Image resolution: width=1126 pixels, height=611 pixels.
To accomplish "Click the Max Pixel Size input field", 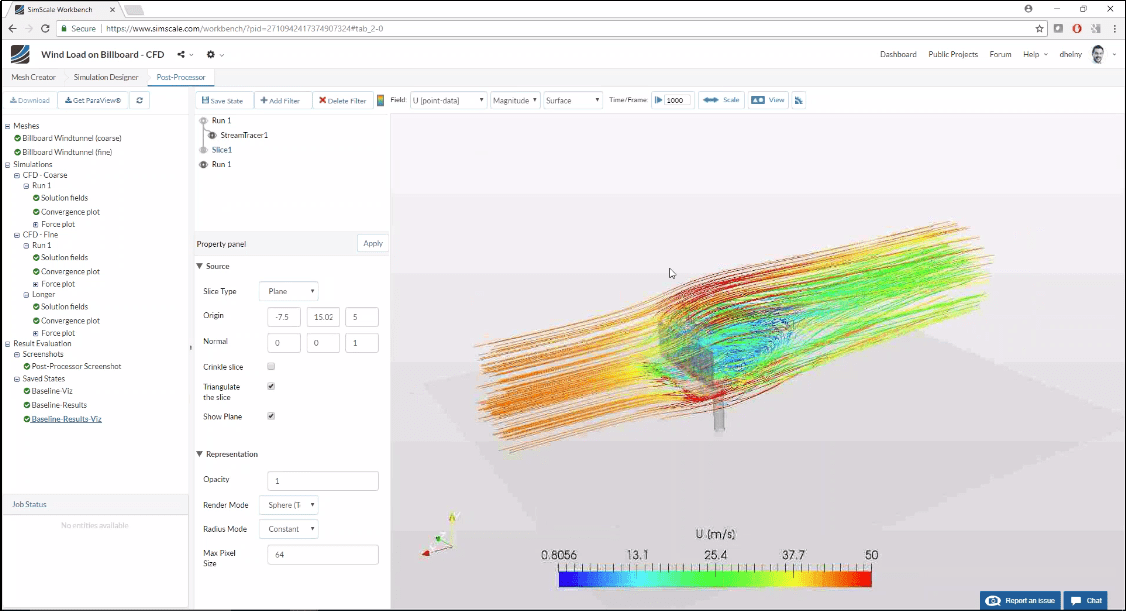I will point(322,554).
